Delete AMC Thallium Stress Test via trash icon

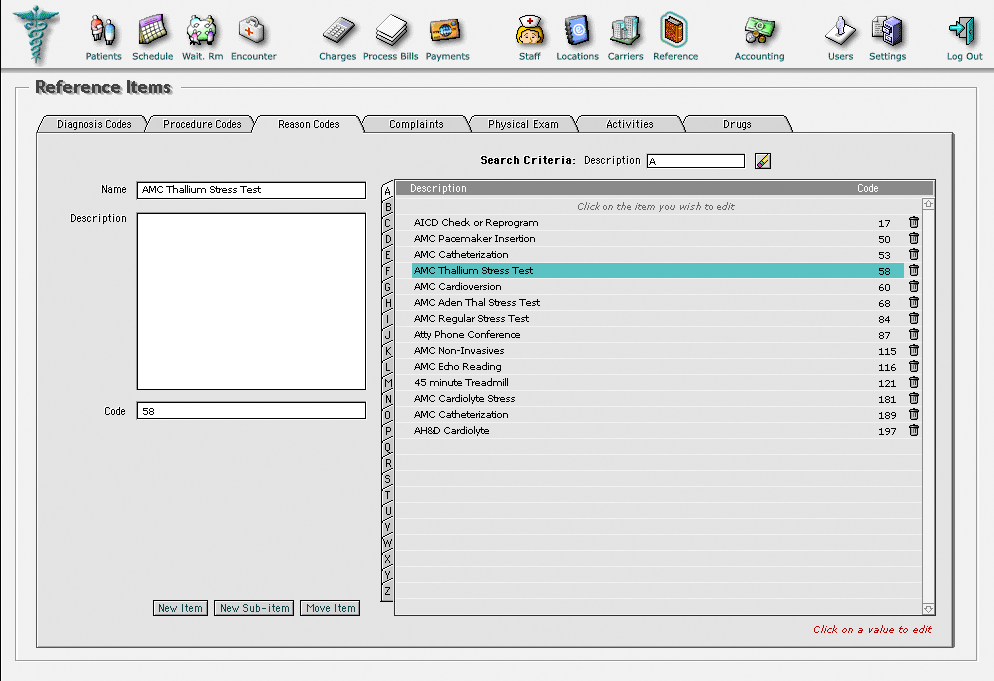(913, 270)
